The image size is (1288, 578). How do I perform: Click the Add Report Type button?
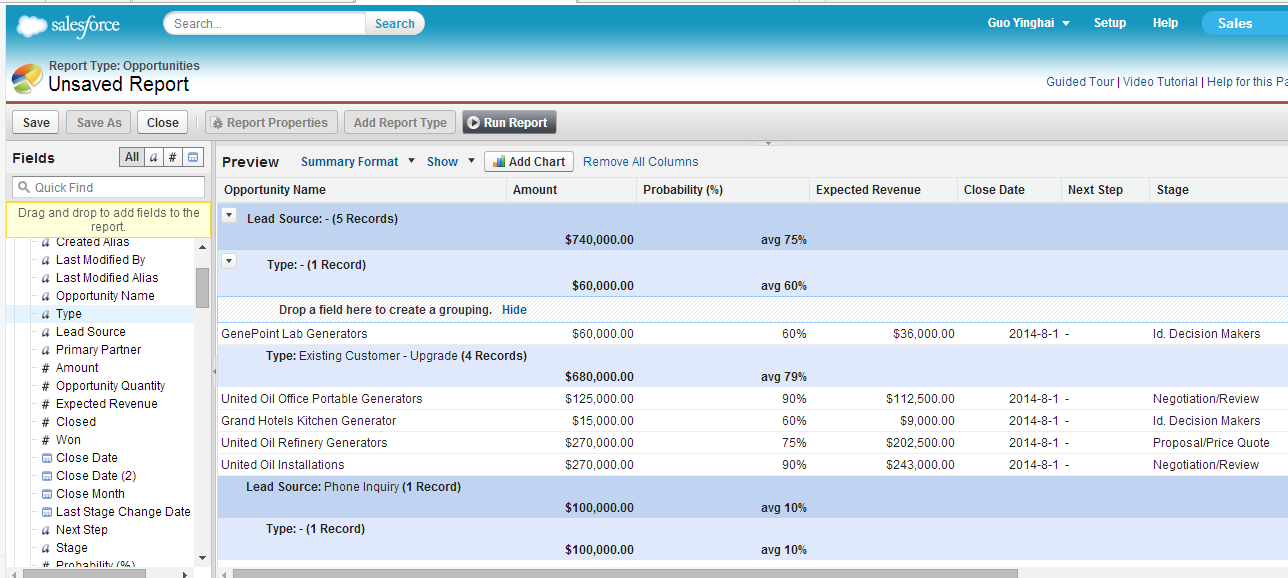coord(400,123)
